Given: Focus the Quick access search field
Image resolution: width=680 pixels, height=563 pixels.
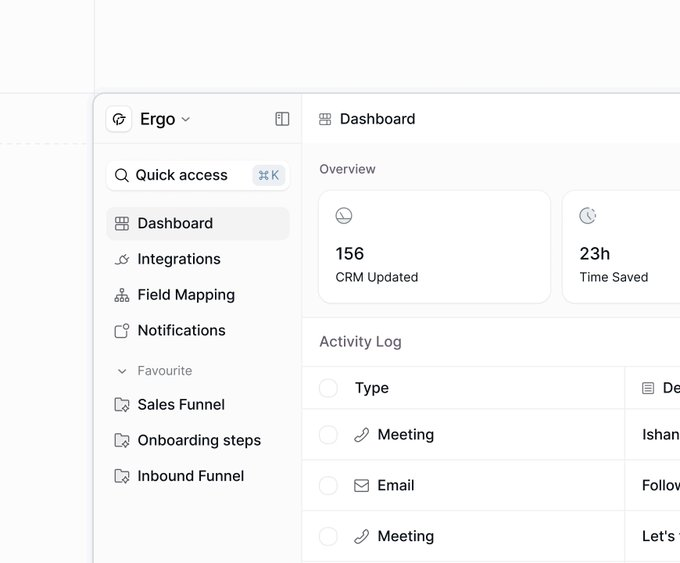Looking at the screenshot, I should click(x=198, y=175).
